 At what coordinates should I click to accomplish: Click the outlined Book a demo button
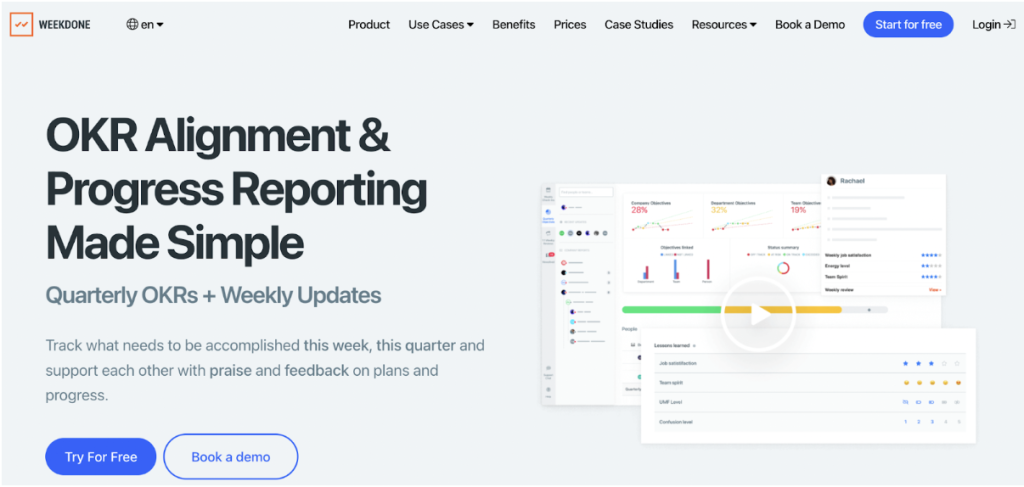(x=231, y=456)
